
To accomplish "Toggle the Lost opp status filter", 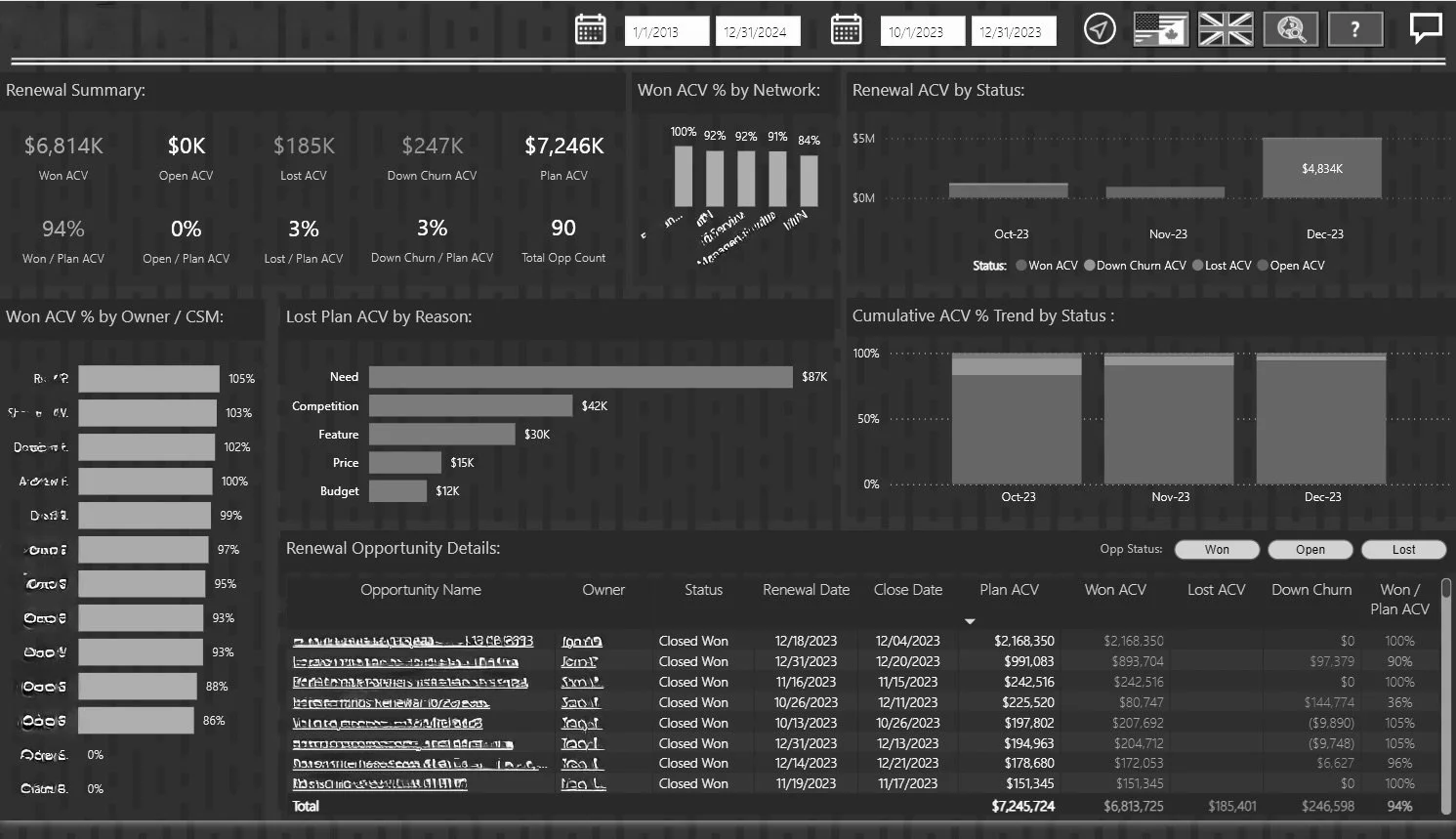I will (x=1403, y=550).
